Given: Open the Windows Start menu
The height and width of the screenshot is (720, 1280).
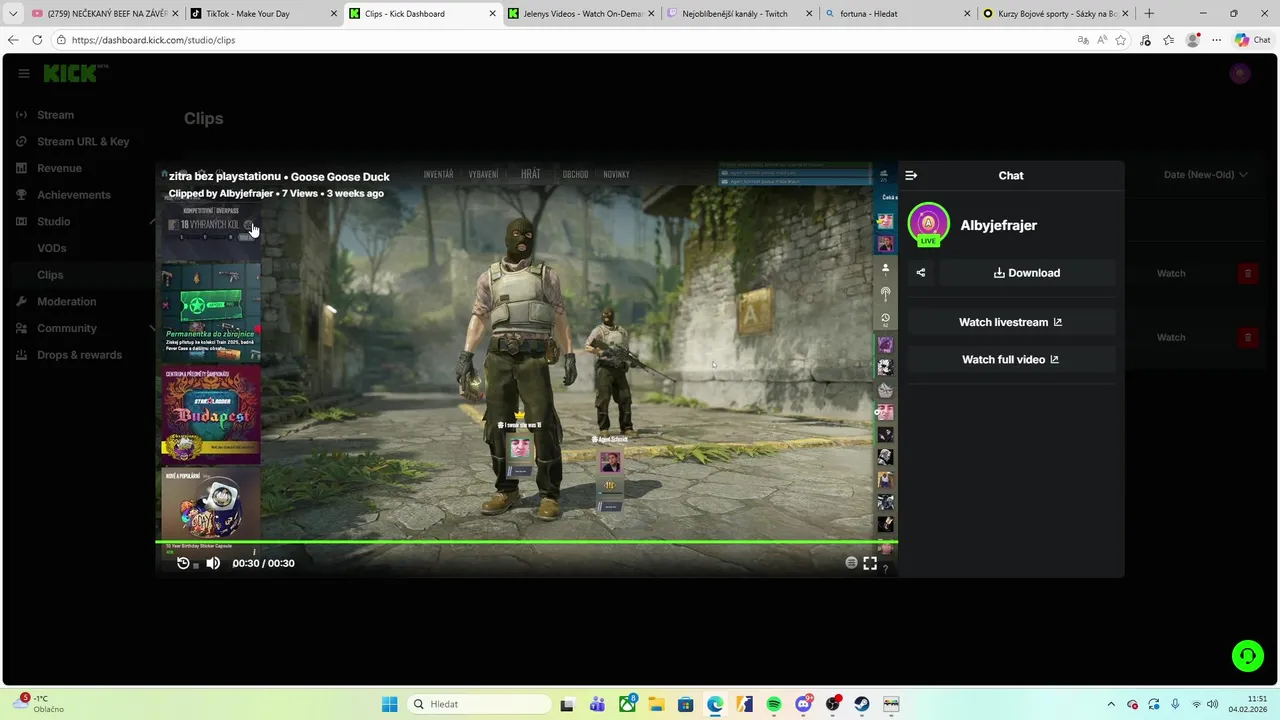Looking at the screenshot, I should click(x=390, y=704).
